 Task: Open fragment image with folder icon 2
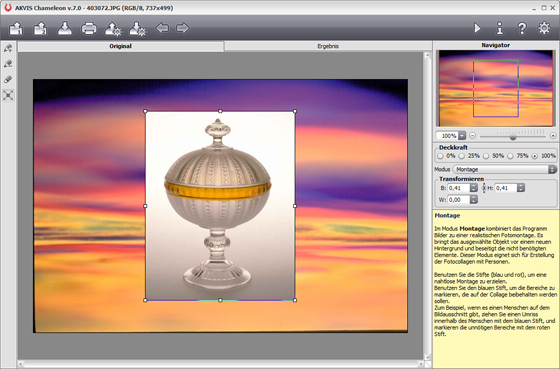40,29
